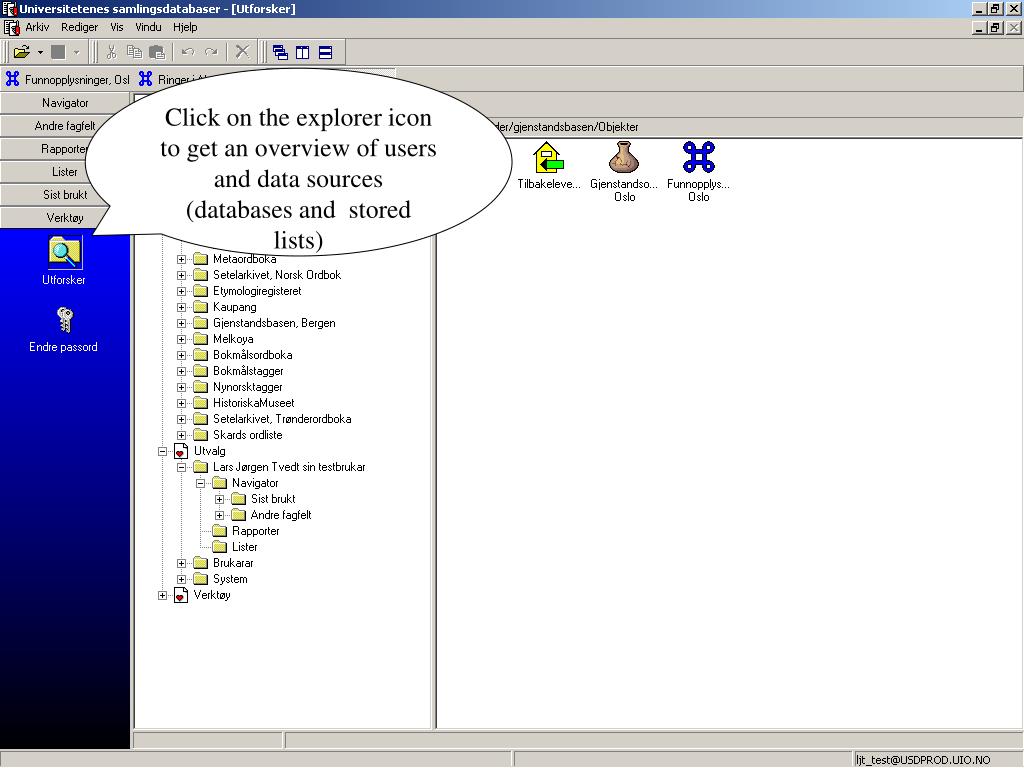Collapse the Navigator tree folder
This screenshot has height=768, width=1024.
tap(200, 483)
